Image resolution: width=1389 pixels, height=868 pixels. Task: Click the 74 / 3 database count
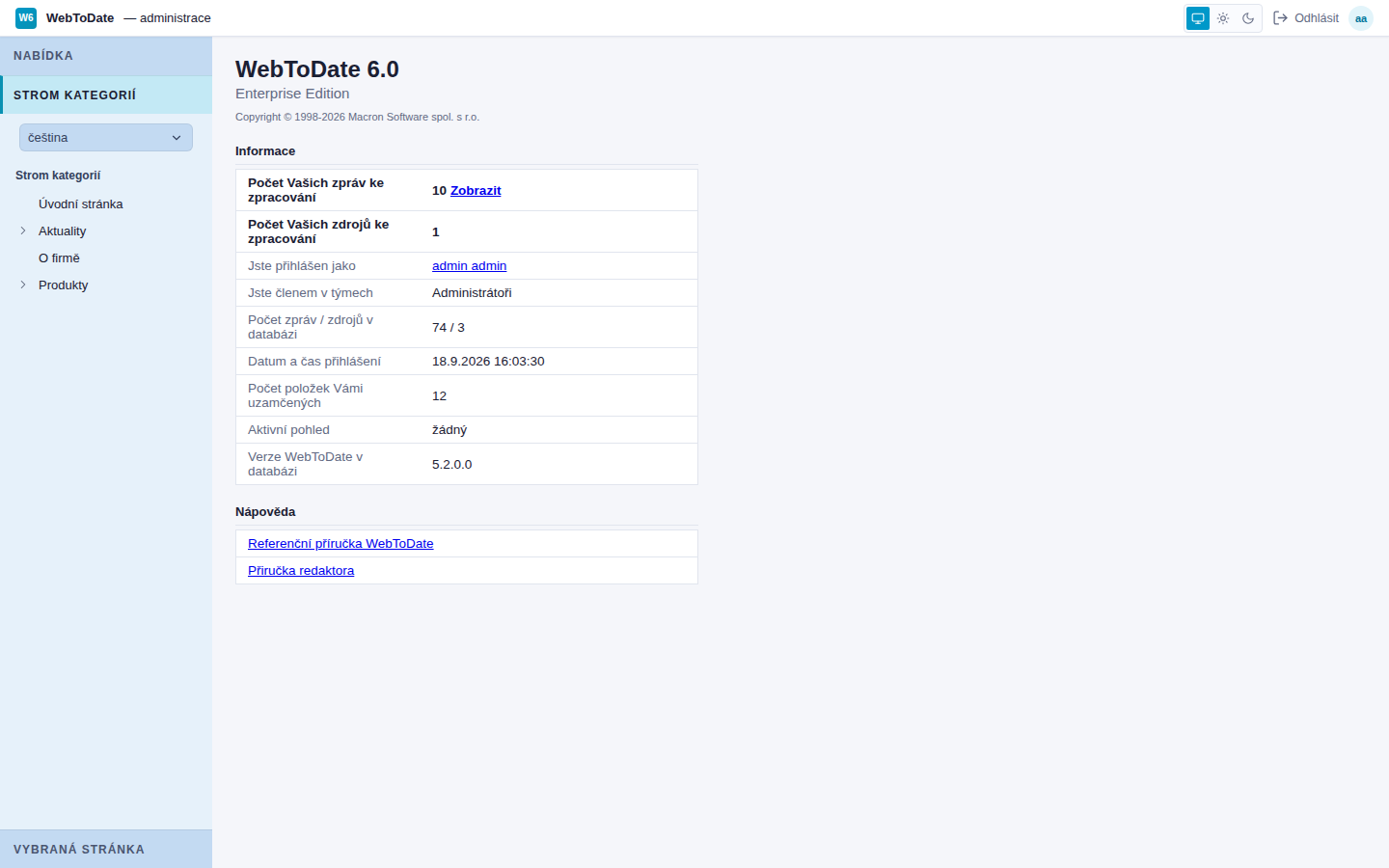point(449,328)
